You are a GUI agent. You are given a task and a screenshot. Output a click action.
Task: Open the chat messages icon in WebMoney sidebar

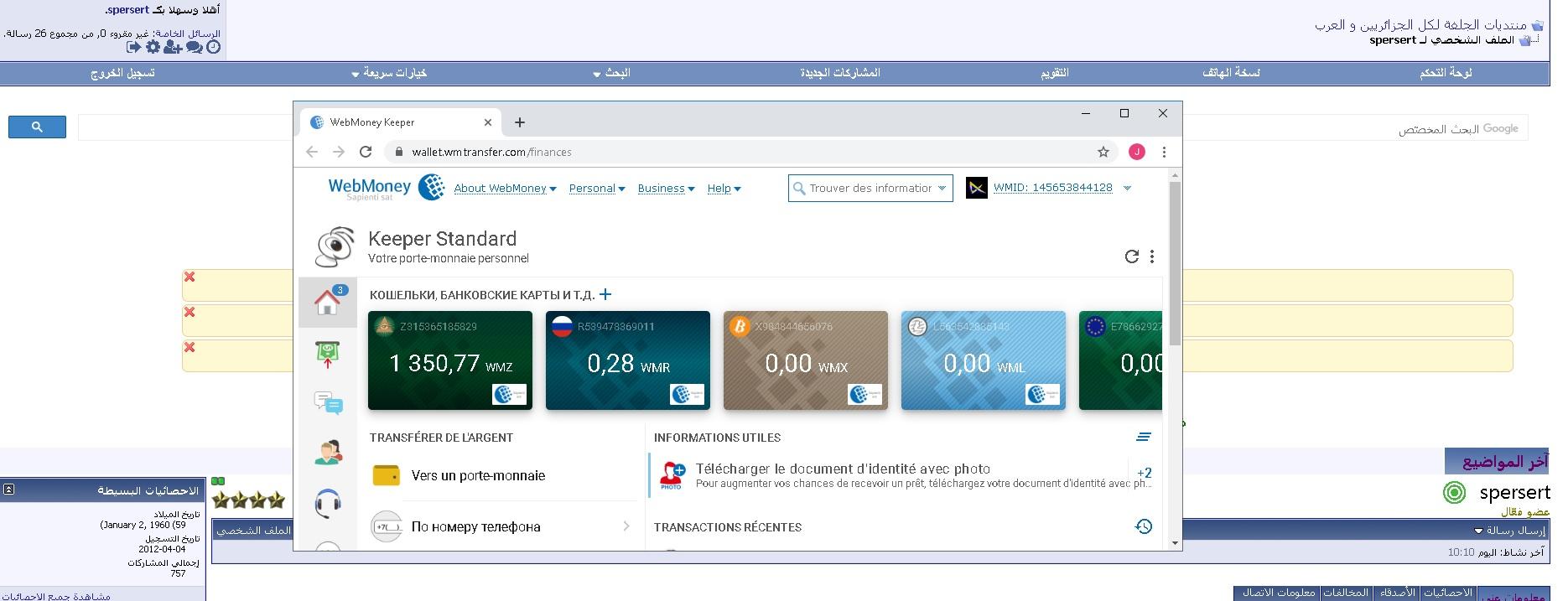[328, 403]
